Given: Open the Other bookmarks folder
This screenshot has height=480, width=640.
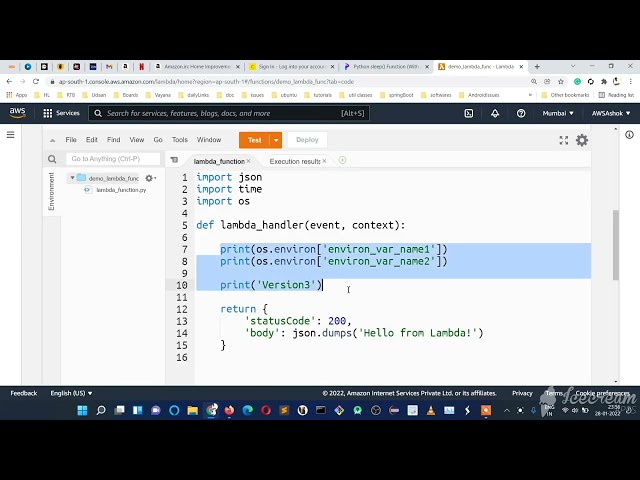Looking at the screenshot, I should [x=565, y=95].
